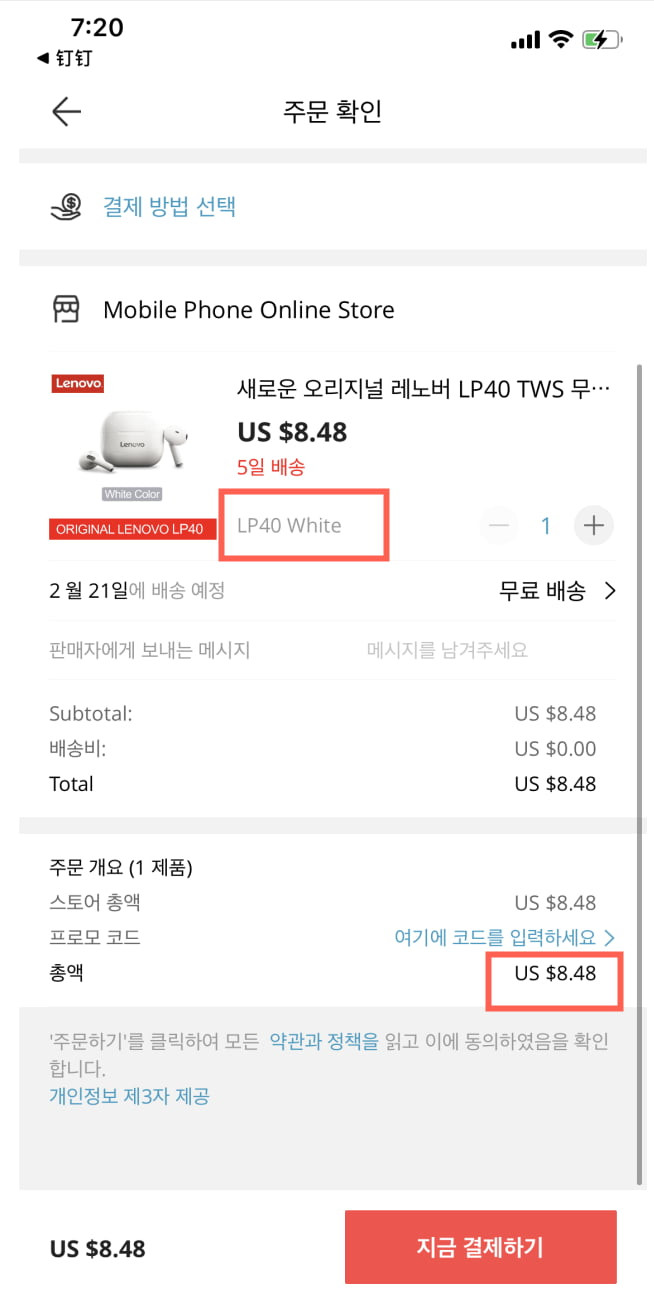Open the product title 새로운 오리지널 레노버 LP40
Image resolution: width=654 pixels, height=1293 pixels.
point(424,388)
